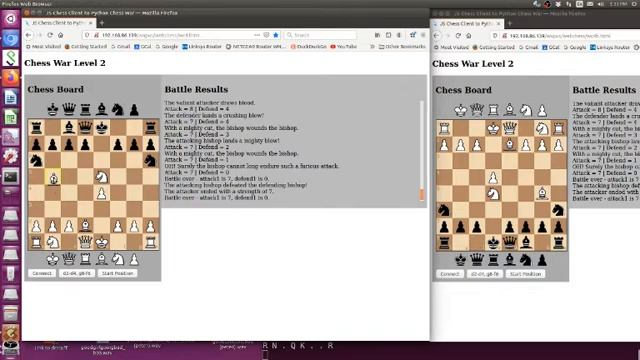640x360 pixels.
Task: Select black knight on h6, left board
Action: pos(151,161)
